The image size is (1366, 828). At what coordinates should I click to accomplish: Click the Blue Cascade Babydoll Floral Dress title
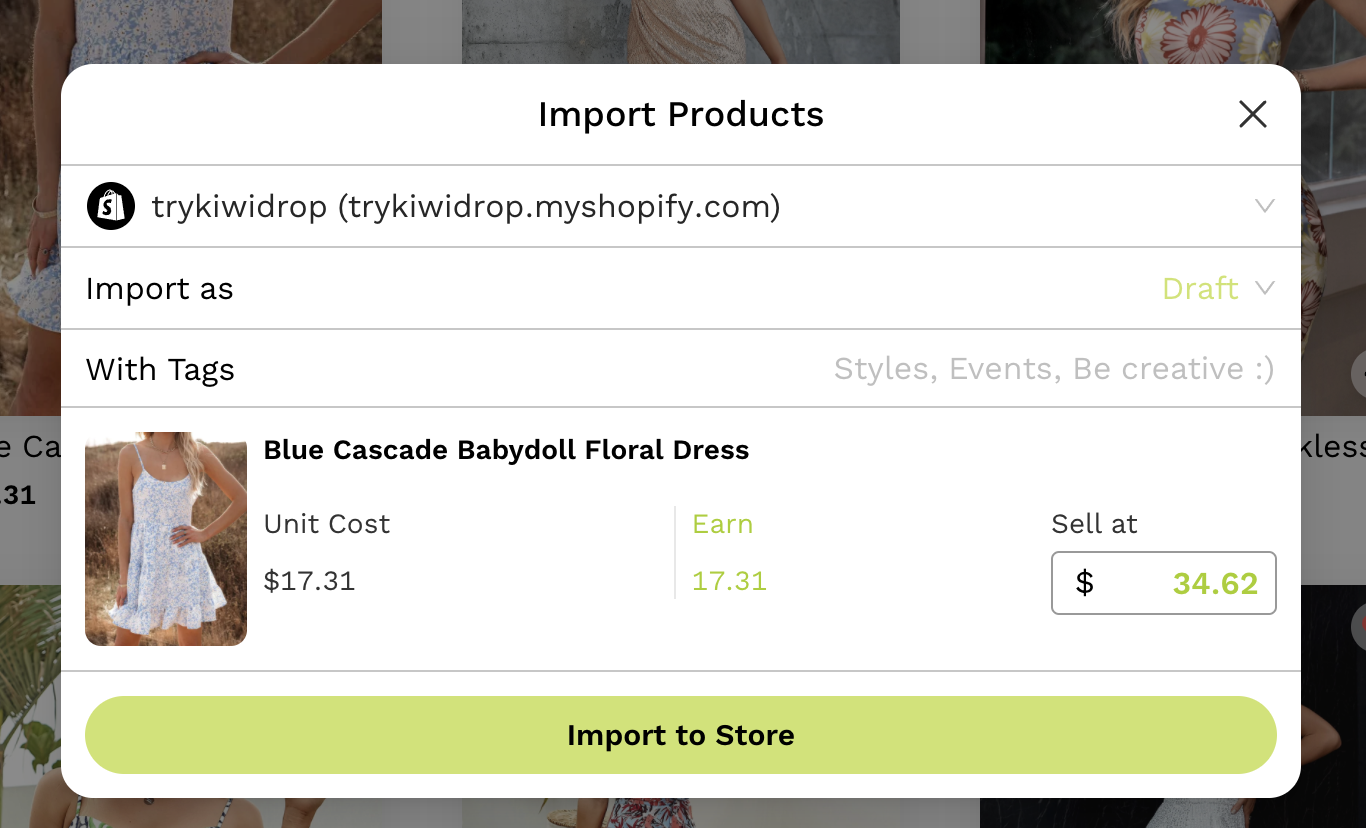coord(505,450)
